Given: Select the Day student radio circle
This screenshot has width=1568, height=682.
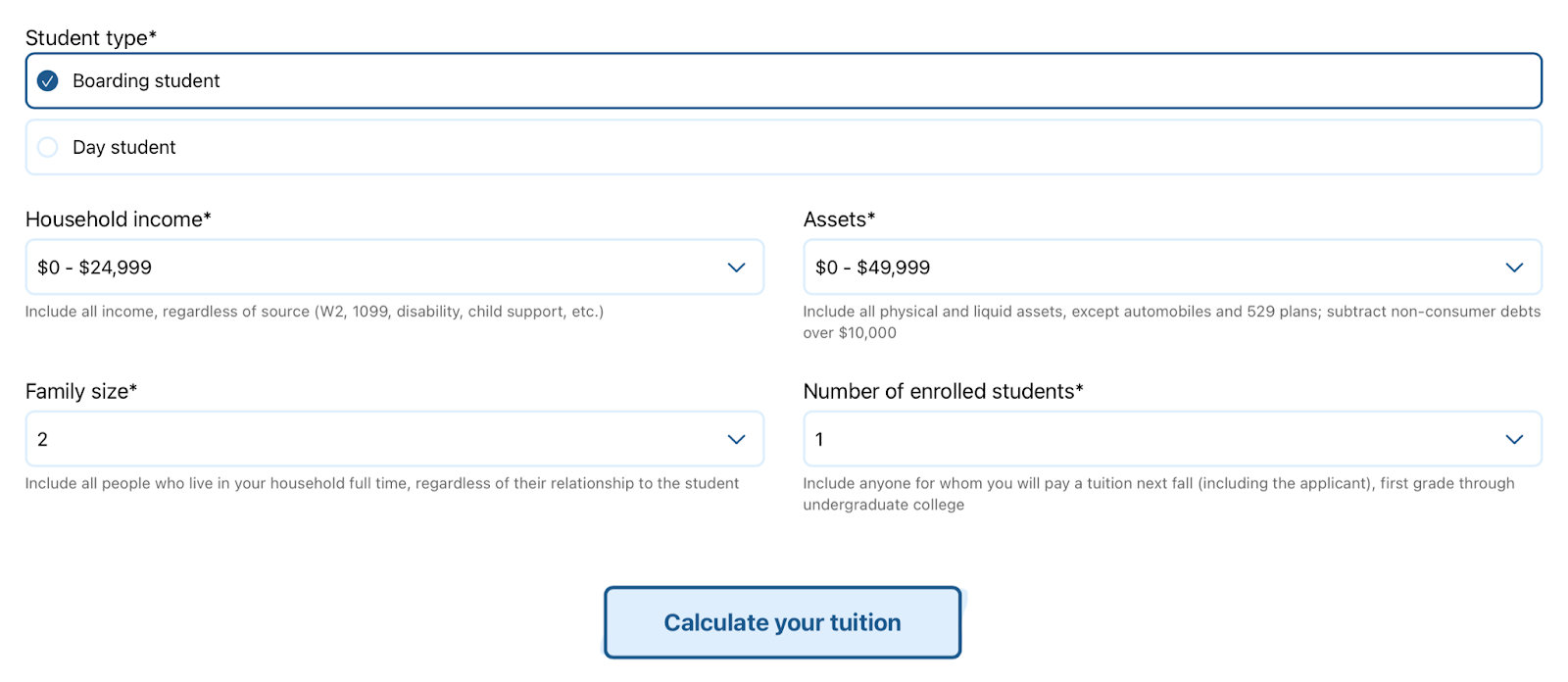Looking at the screenshot, I should [47, 147].
